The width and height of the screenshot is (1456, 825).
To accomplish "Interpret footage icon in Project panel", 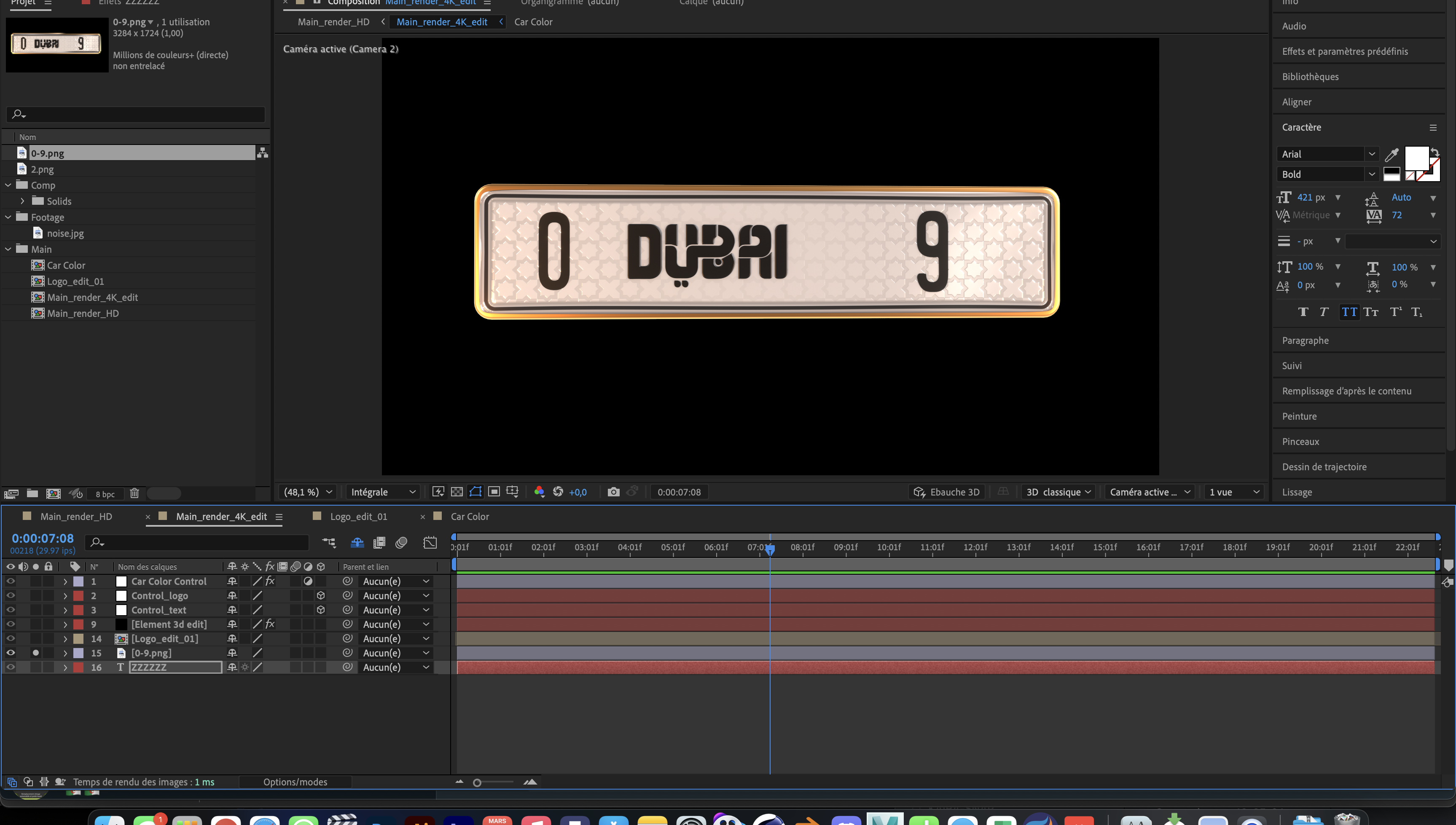I will click(x=11, y=493).
